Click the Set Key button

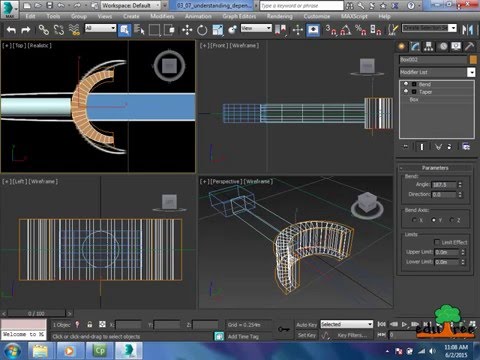(x=307, y=335)
